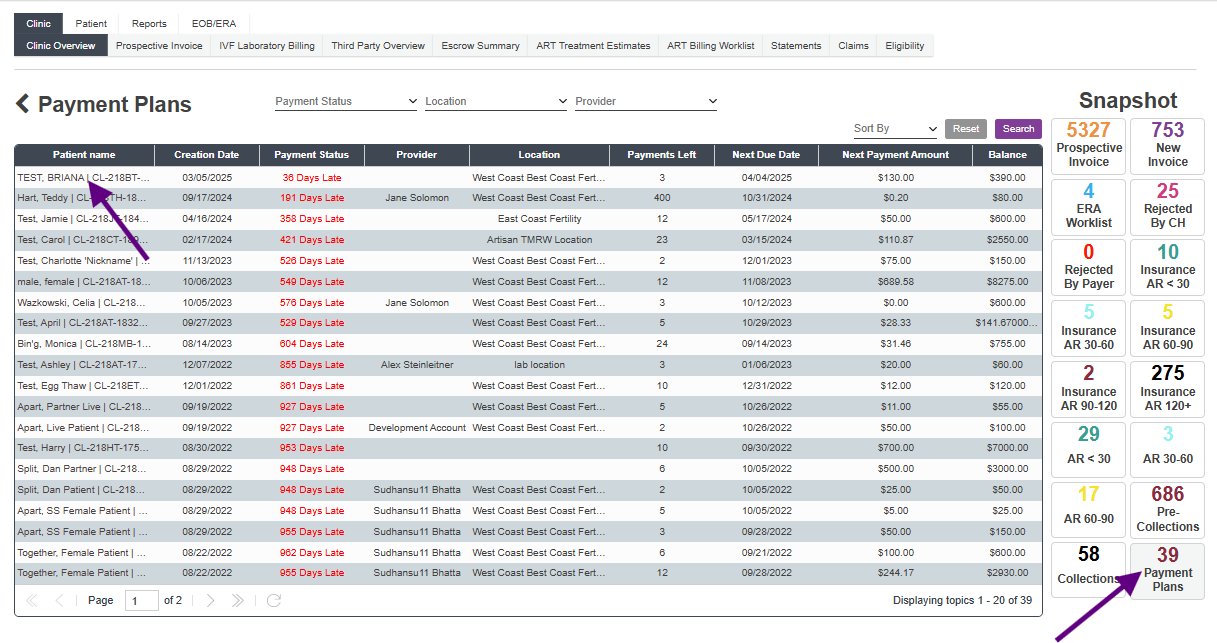Expand the Location filter dropdown
1217x643 pixels.
496,101
